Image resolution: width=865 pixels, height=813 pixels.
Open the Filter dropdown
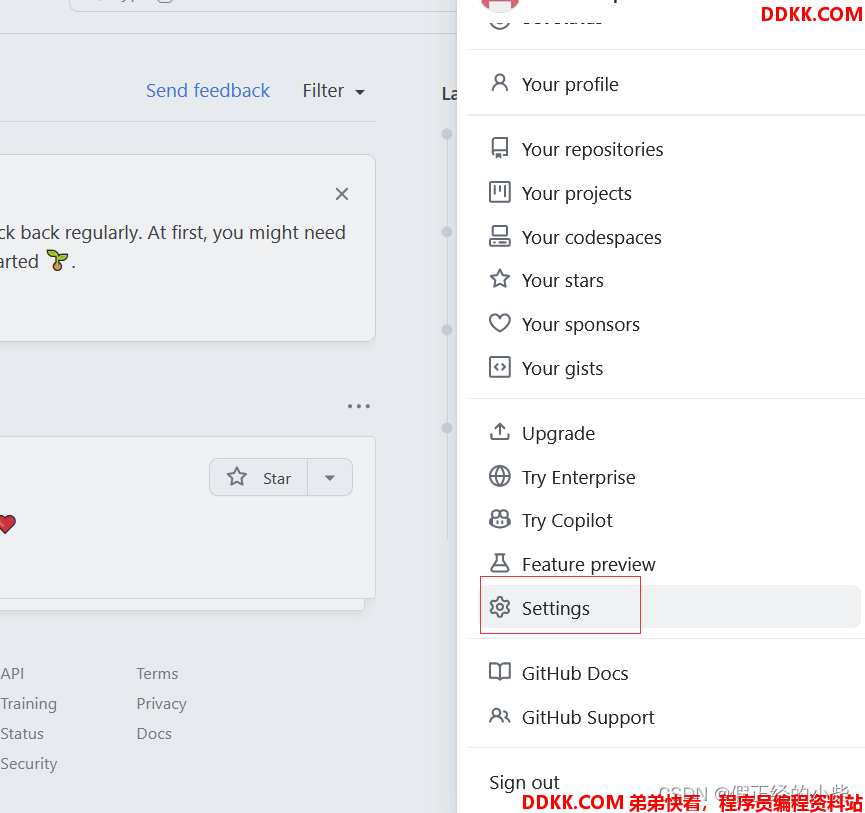click(333, 91)
